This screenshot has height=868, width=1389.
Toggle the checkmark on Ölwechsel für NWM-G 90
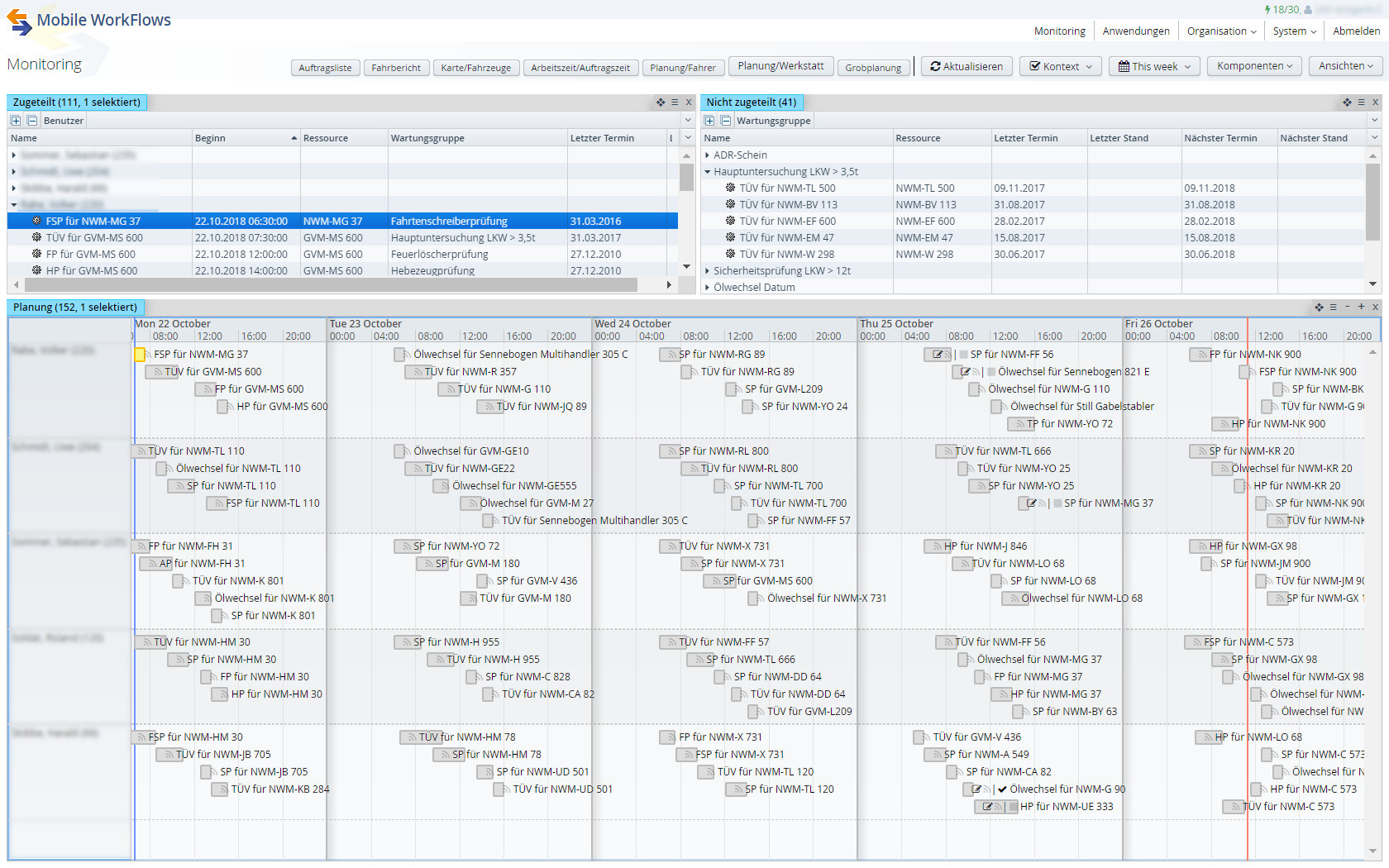[x=1002, y=789]
